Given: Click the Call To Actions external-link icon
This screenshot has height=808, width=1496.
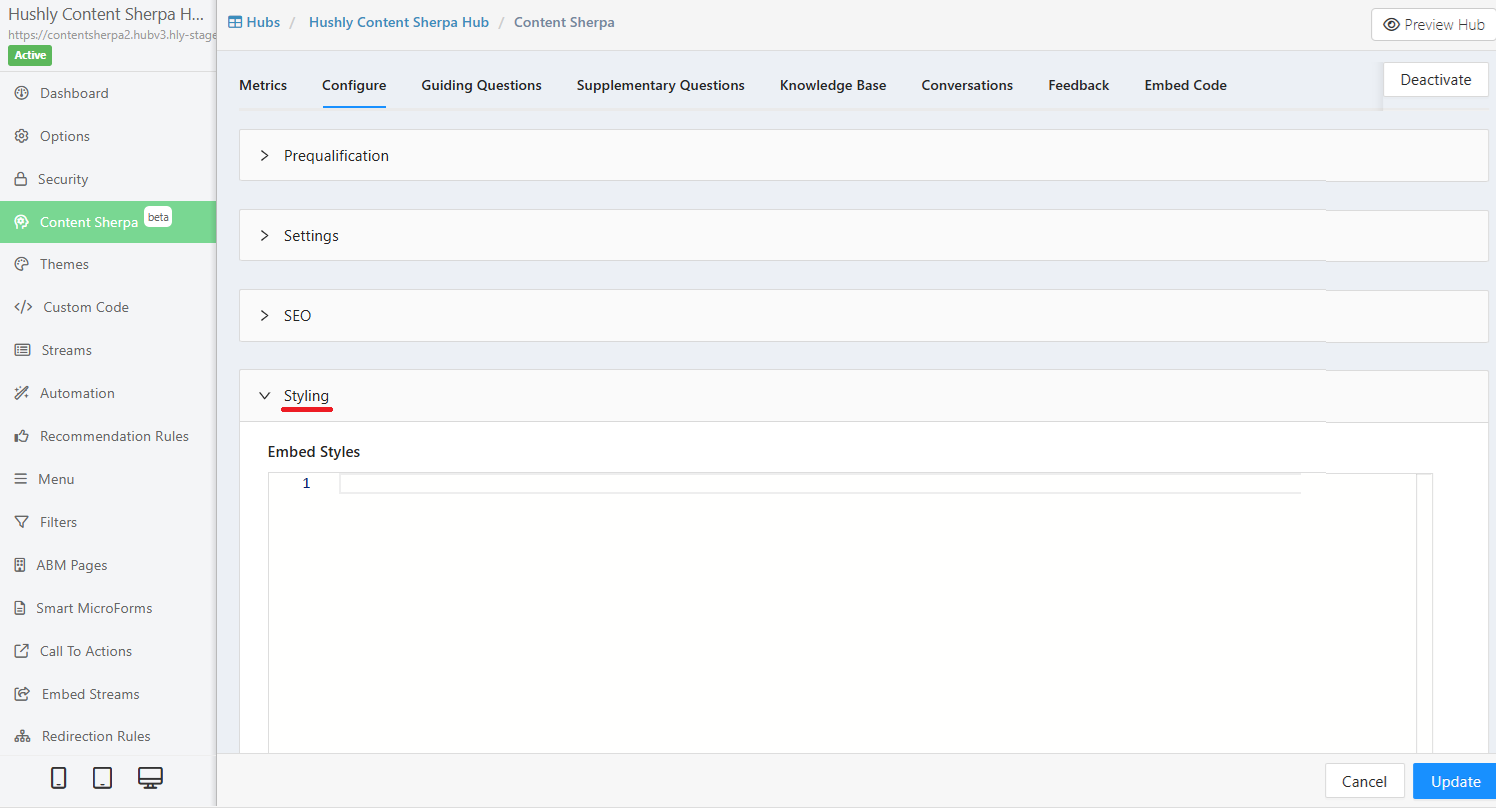Looking at the screenshot, I should click(x=21, y=651).
